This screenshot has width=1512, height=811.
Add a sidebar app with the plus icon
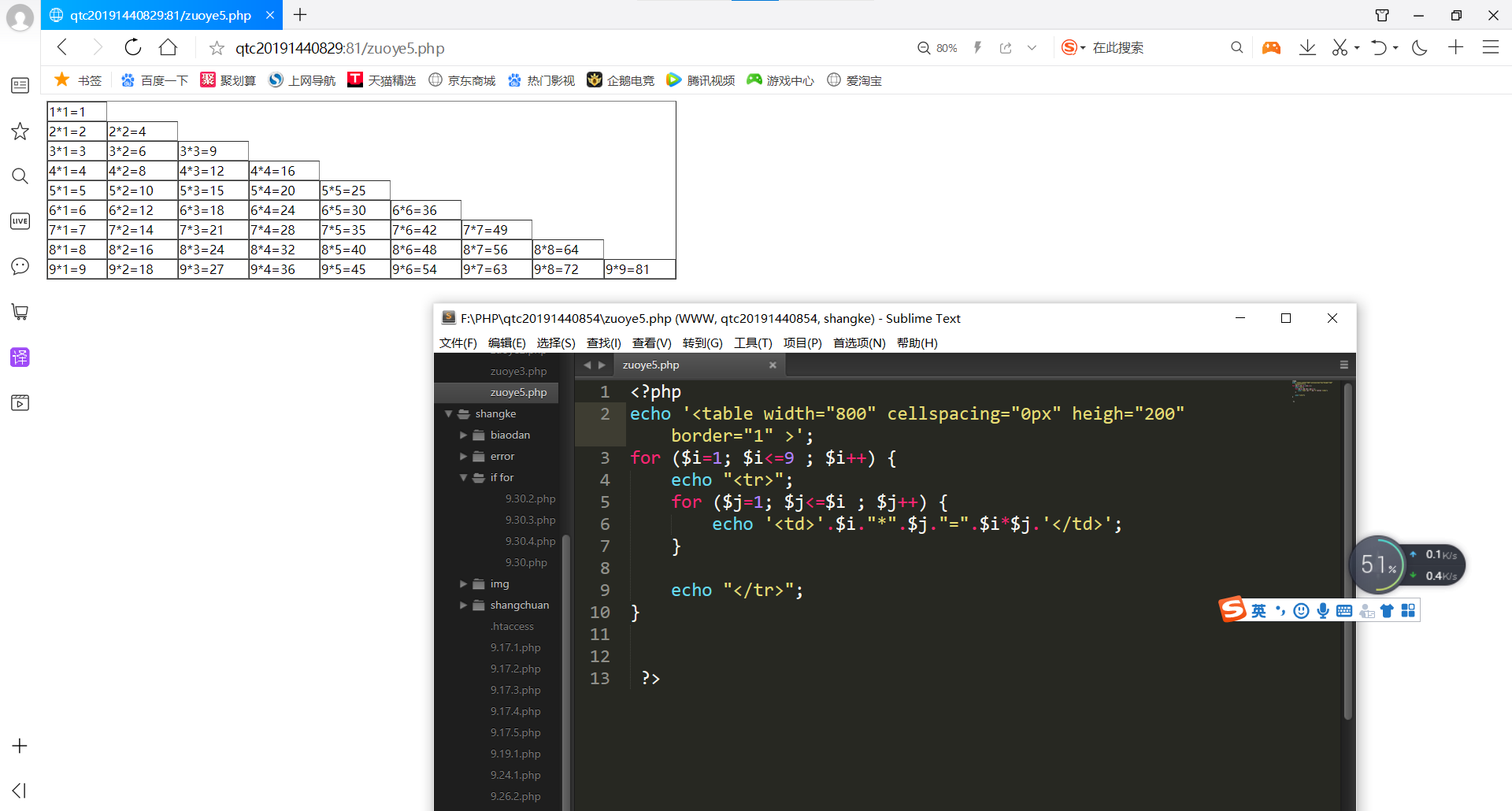pyautogui.click(x=20, y=746)
